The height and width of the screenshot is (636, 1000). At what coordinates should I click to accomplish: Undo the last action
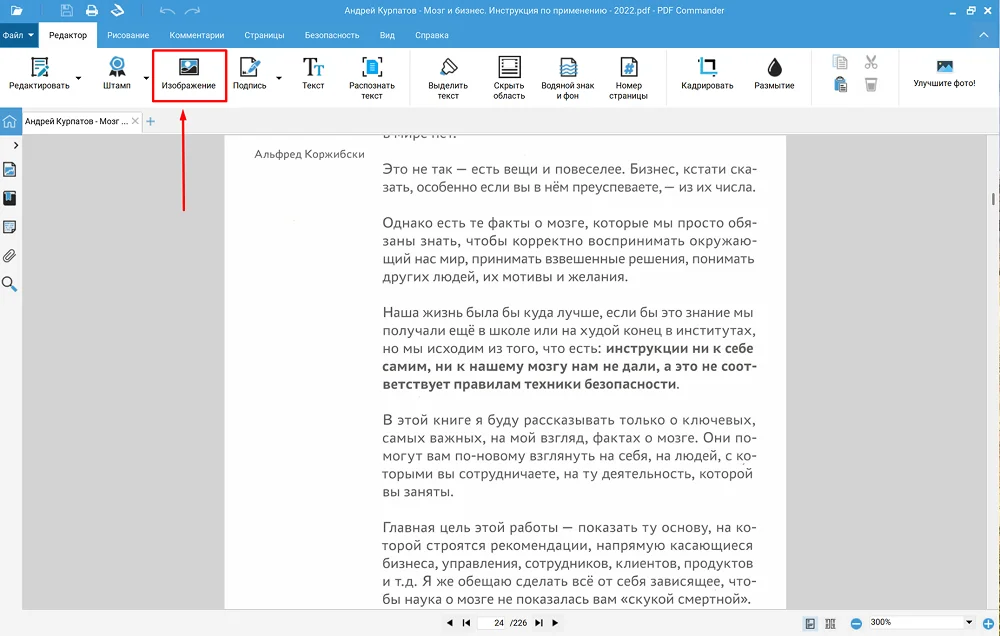[x=167, y=10]
